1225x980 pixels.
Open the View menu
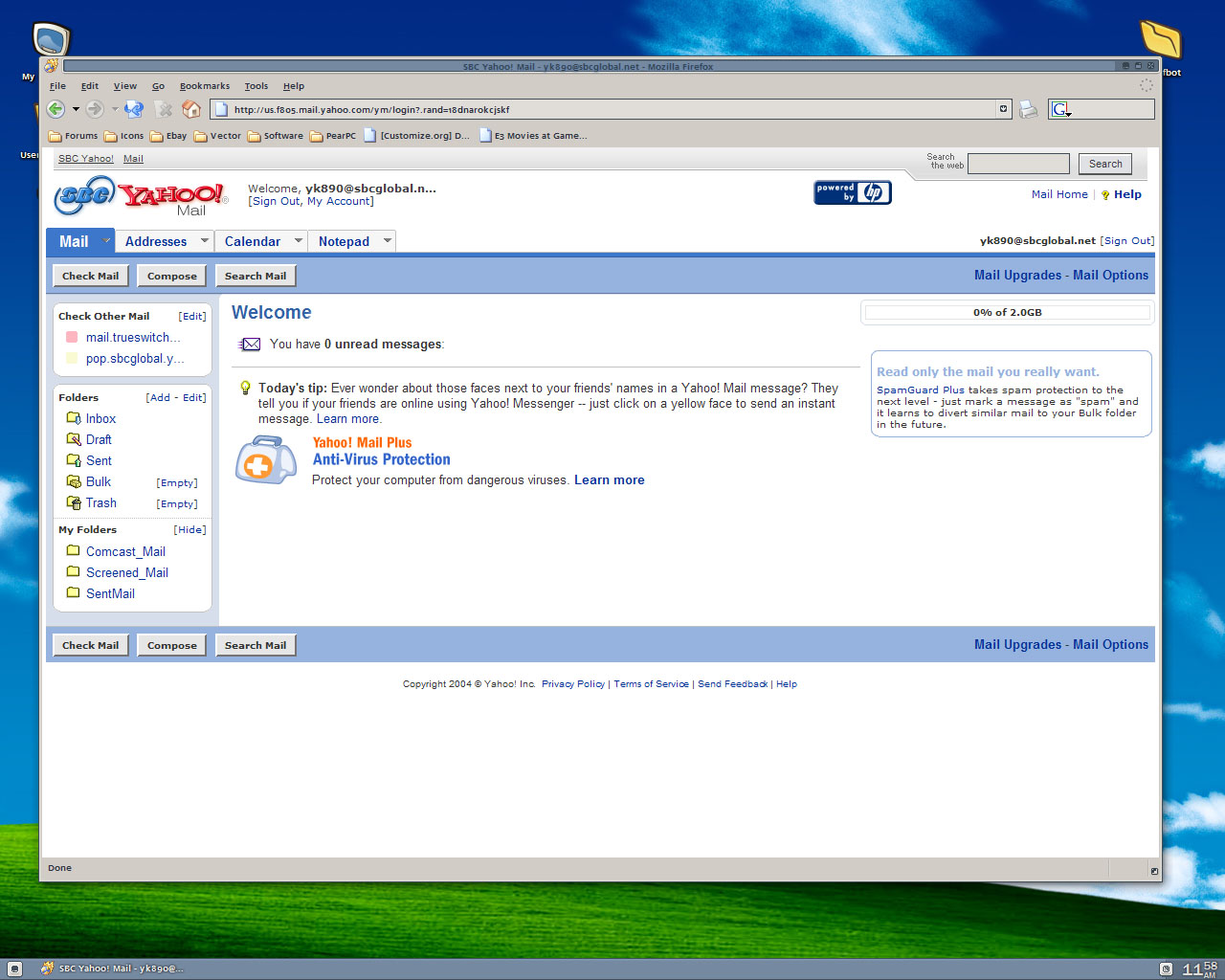[125, 86]
